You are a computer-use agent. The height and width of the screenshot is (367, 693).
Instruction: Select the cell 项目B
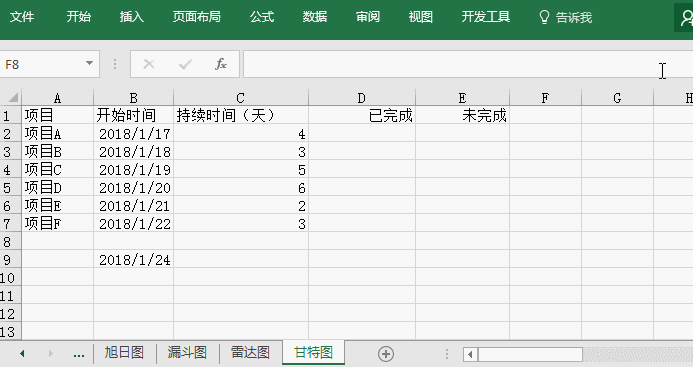[x=57, y=152]
